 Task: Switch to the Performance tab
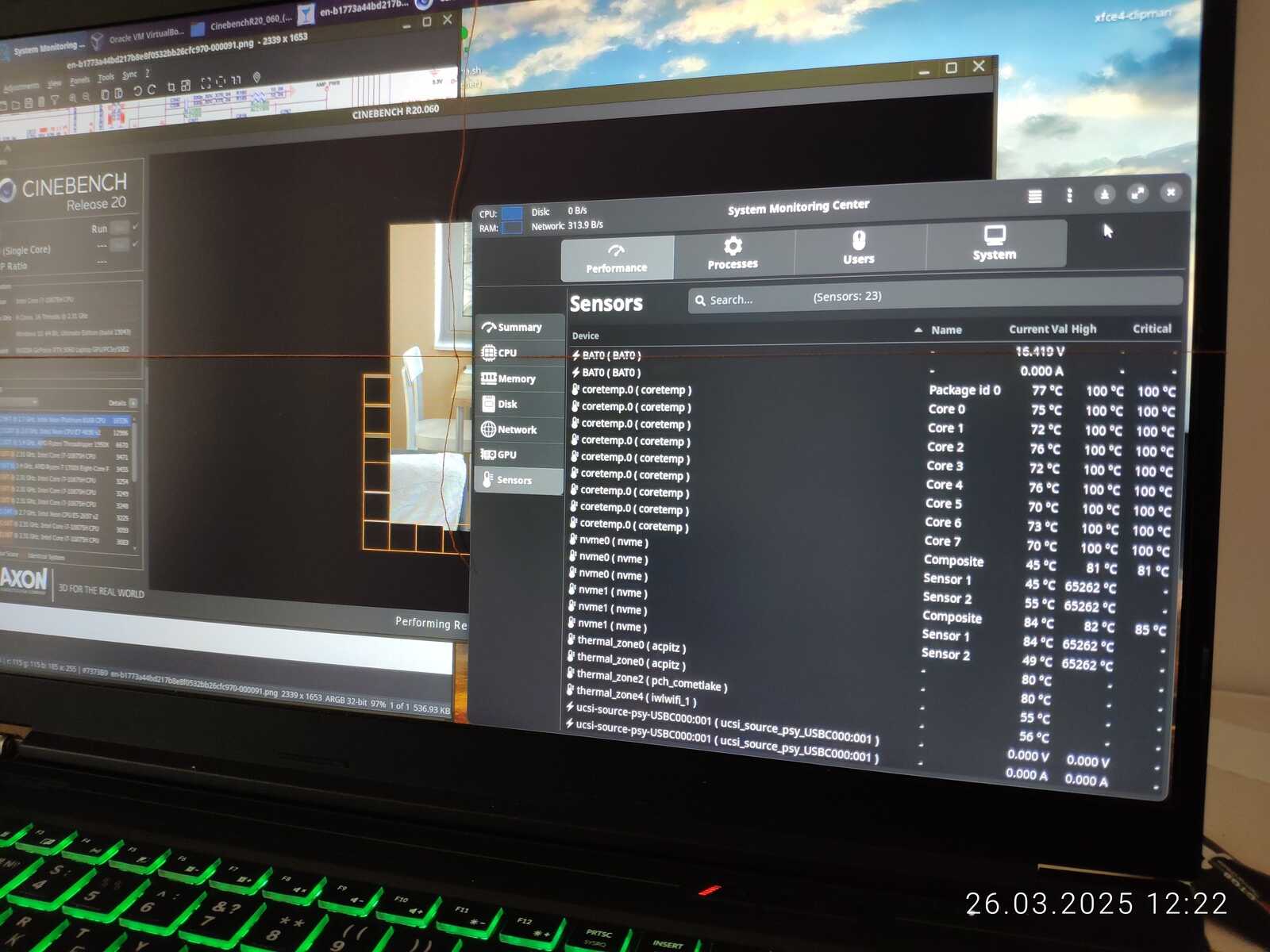617,259
